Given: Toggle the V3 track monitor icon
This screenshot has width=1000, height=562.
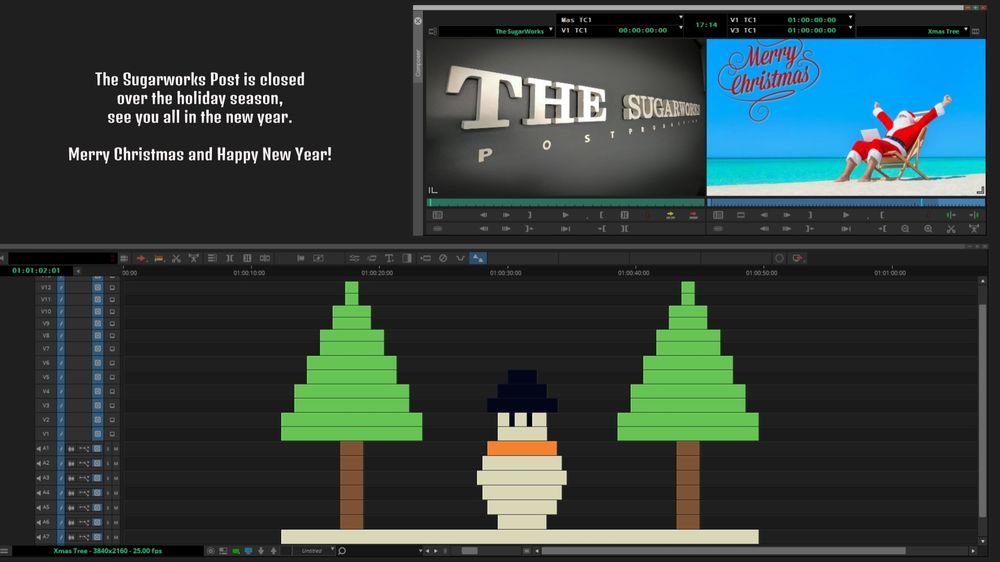Looking at the screenshot, I should (x=112, y=406).
